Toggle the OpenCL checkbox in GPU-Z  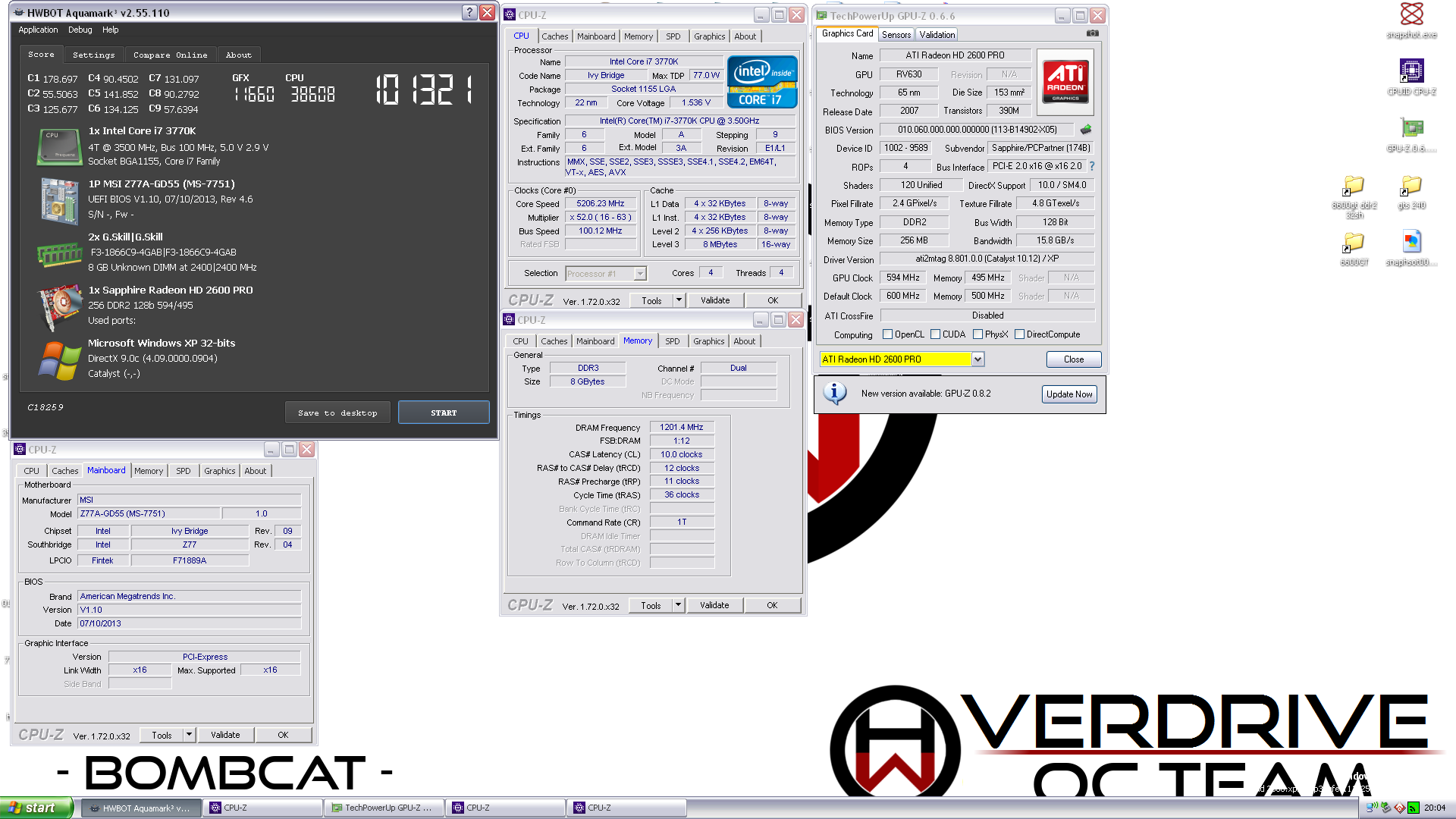[x=887, y=334]
